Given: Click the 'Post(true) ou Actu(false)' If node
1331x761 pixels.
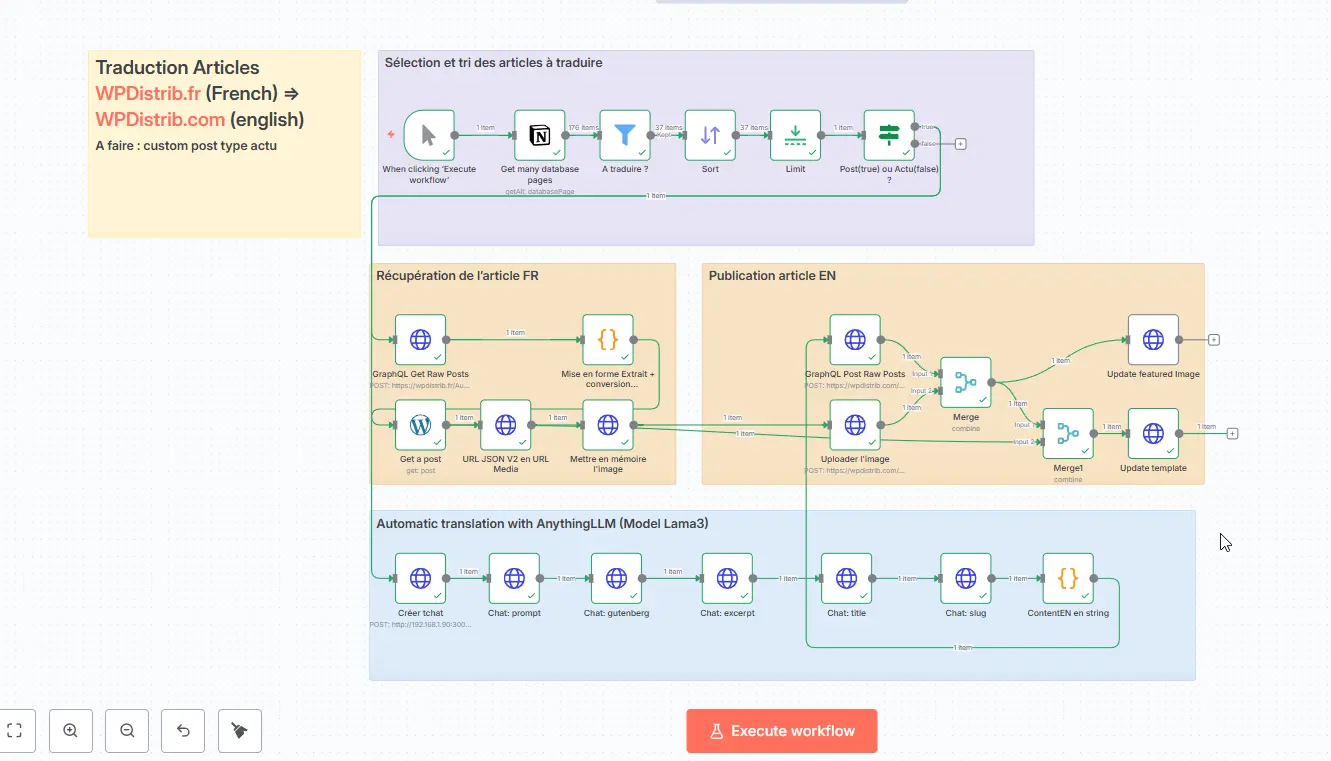Looking at the screenshot, I should (x=889, y=135).
